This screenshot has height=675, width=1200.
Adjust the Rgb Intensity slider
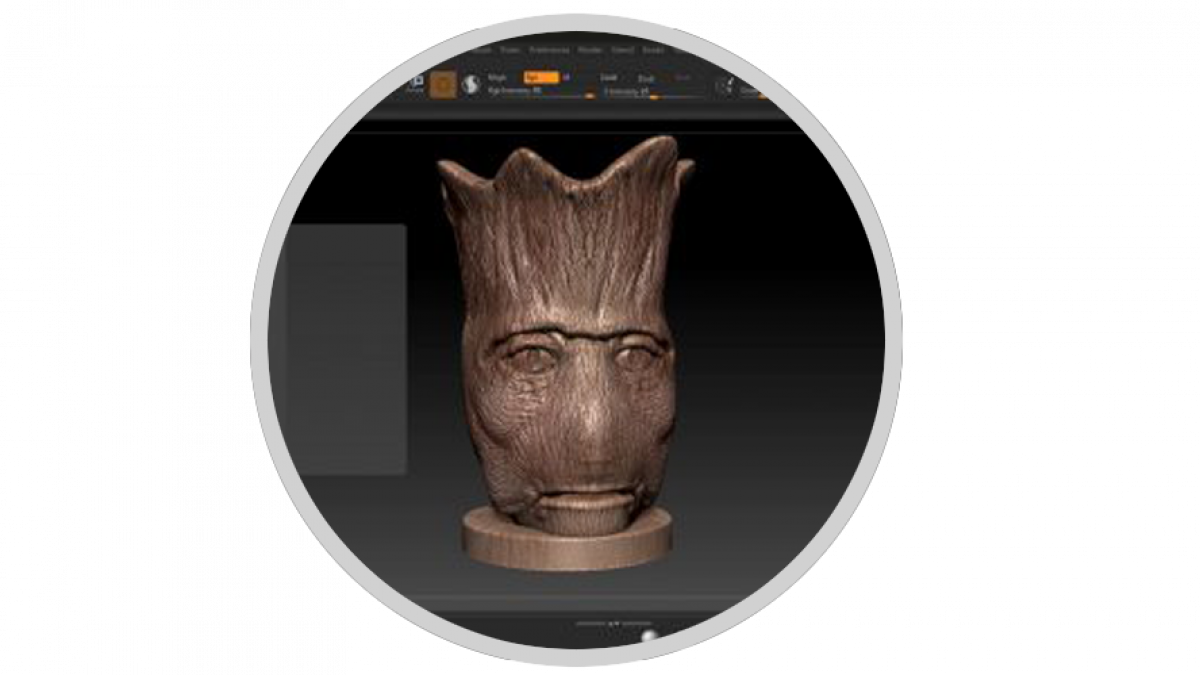542,92
